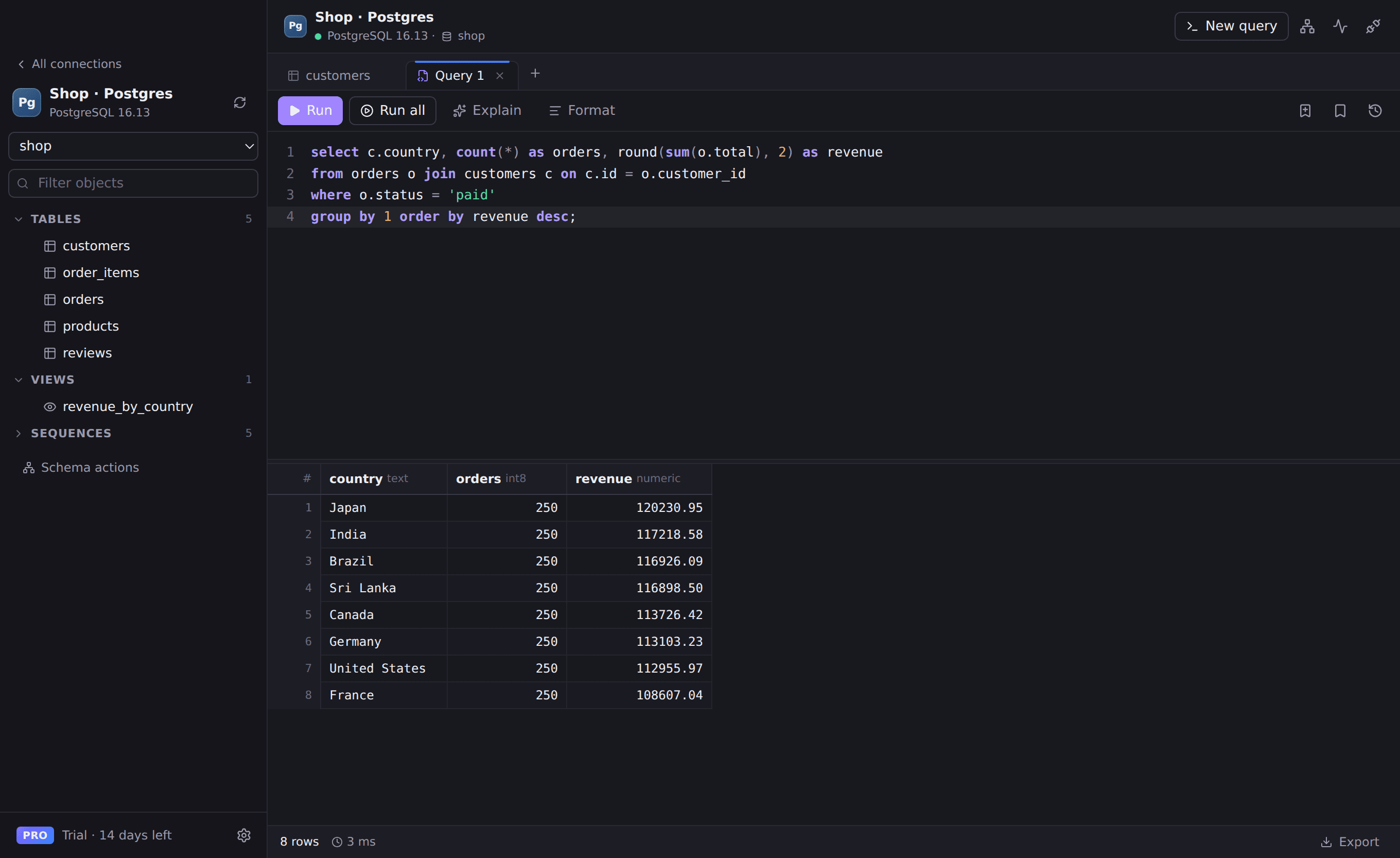The height and width of the screenshot is (858, 1400).
Task: Run the current query
Action: (310, 110)
